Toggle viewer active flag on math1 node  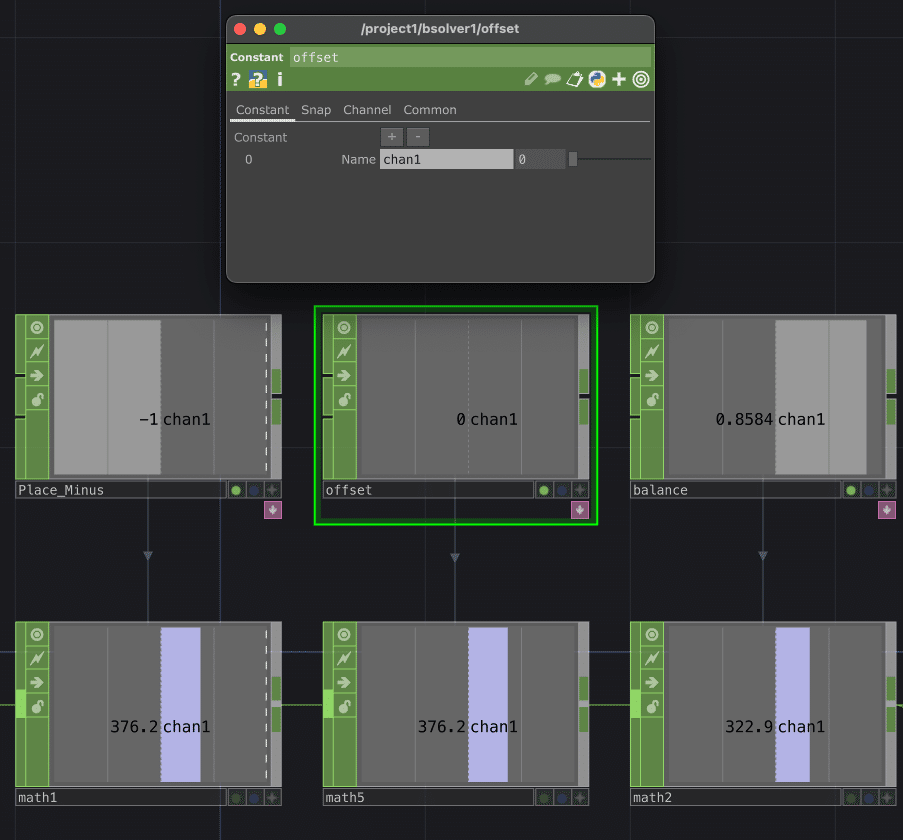point(37,634)
